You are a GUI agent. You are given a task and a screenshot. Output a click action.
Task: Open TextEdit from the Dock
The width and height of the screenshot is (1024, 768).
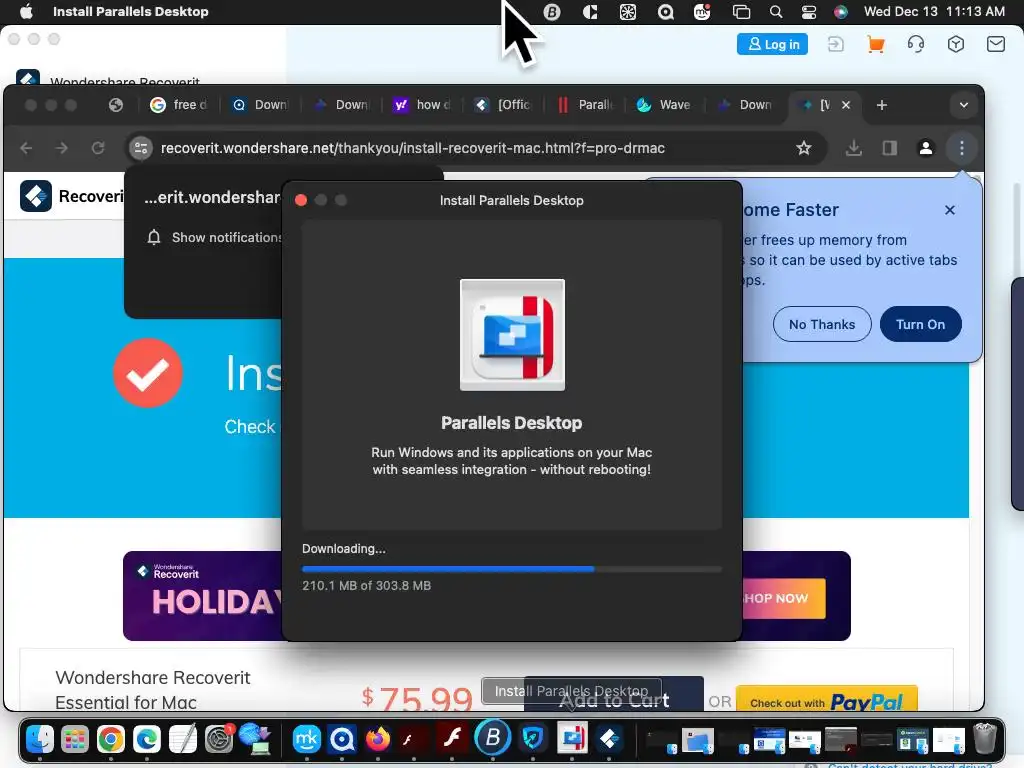click(183, 739)
